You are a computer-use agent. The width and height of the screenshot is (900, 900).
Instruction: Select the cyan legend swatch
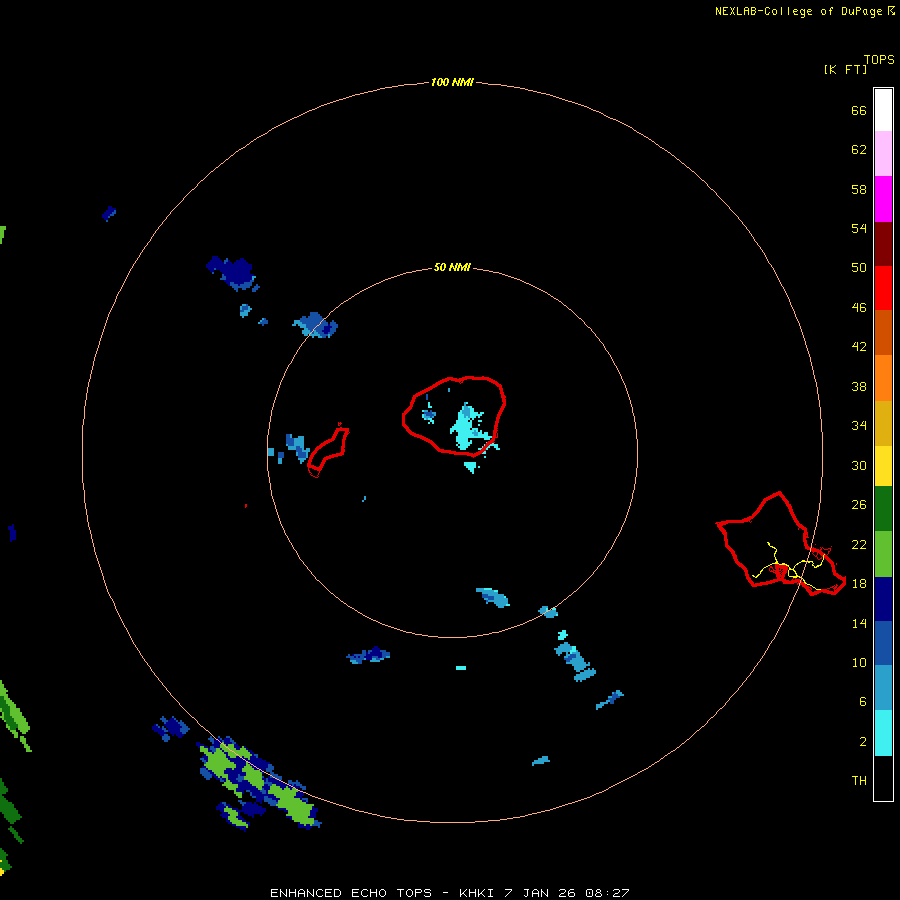click(883, 733)
